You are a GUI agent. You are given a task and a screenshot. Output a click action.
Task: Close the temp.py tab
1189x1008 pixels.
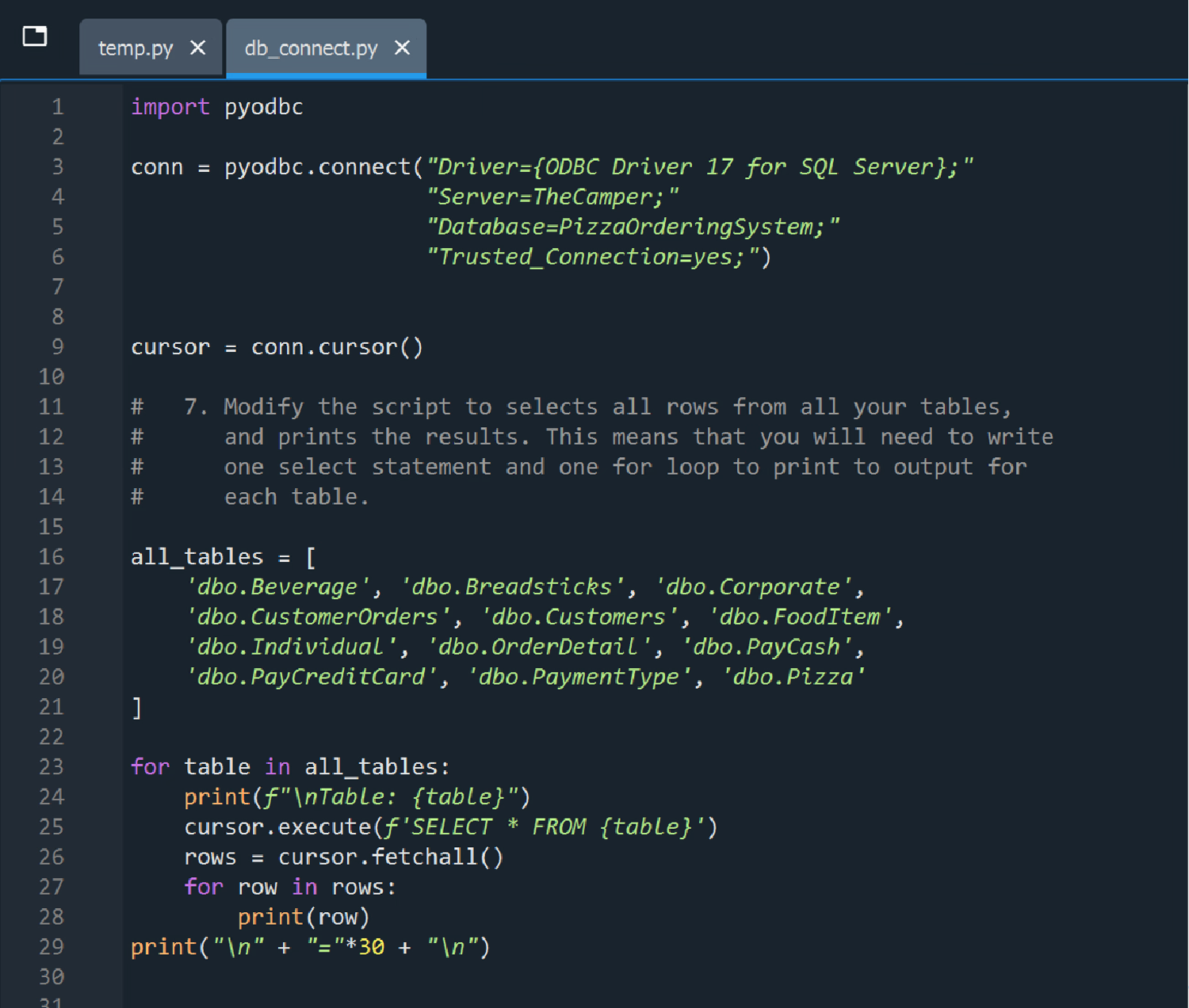[x=198, y=48]
